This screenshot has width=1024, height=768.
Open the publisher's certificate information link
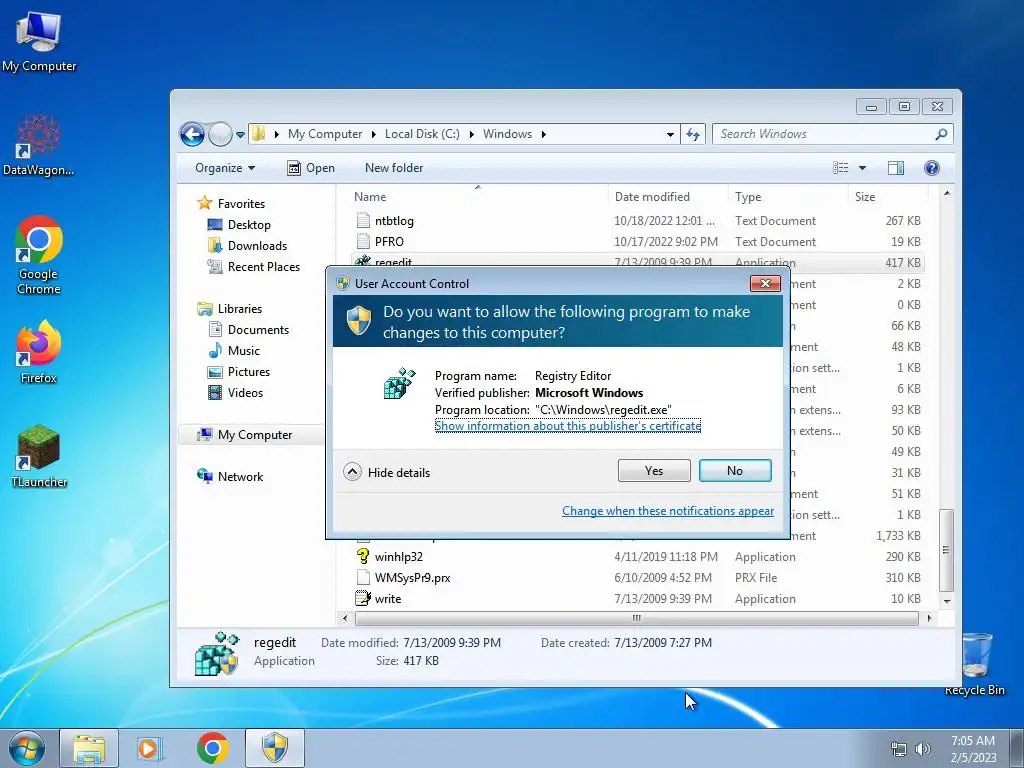tap(568, 426)
